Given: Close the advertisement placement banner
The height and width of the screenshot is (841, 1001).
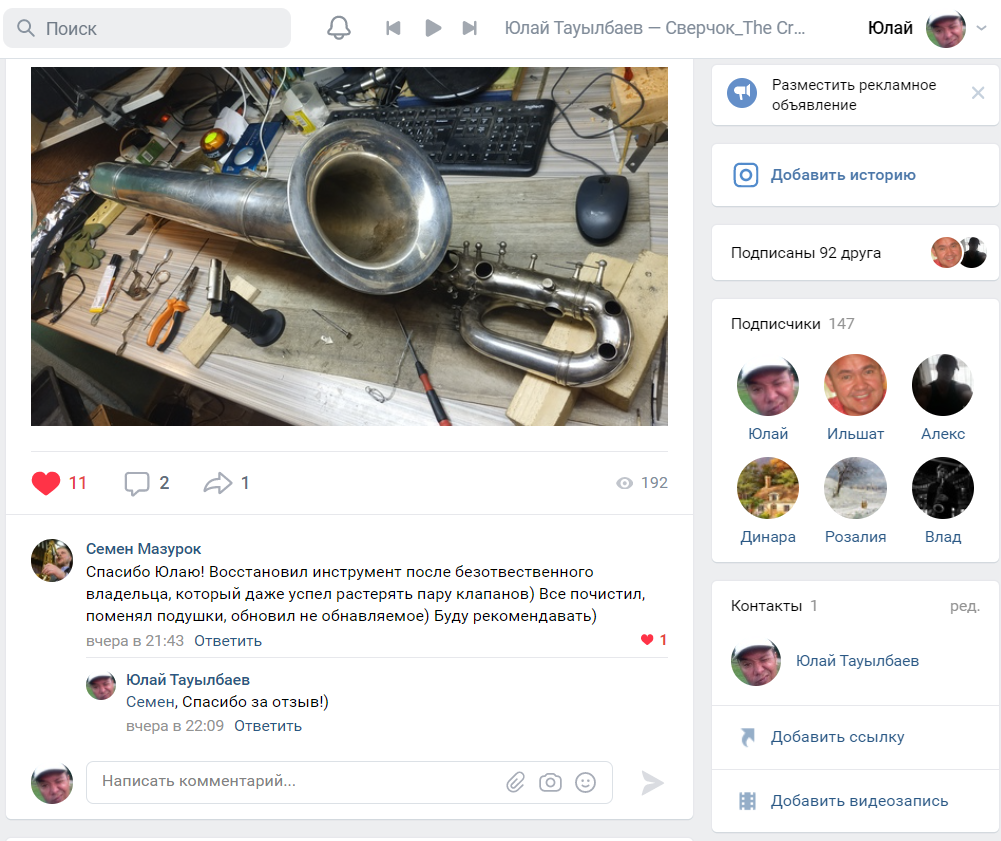Looking at the screenshot, I should click(978, 93).
